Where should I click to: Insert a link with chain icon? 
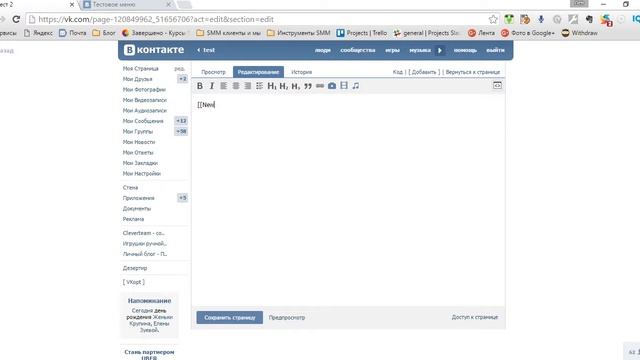(320, 86)
